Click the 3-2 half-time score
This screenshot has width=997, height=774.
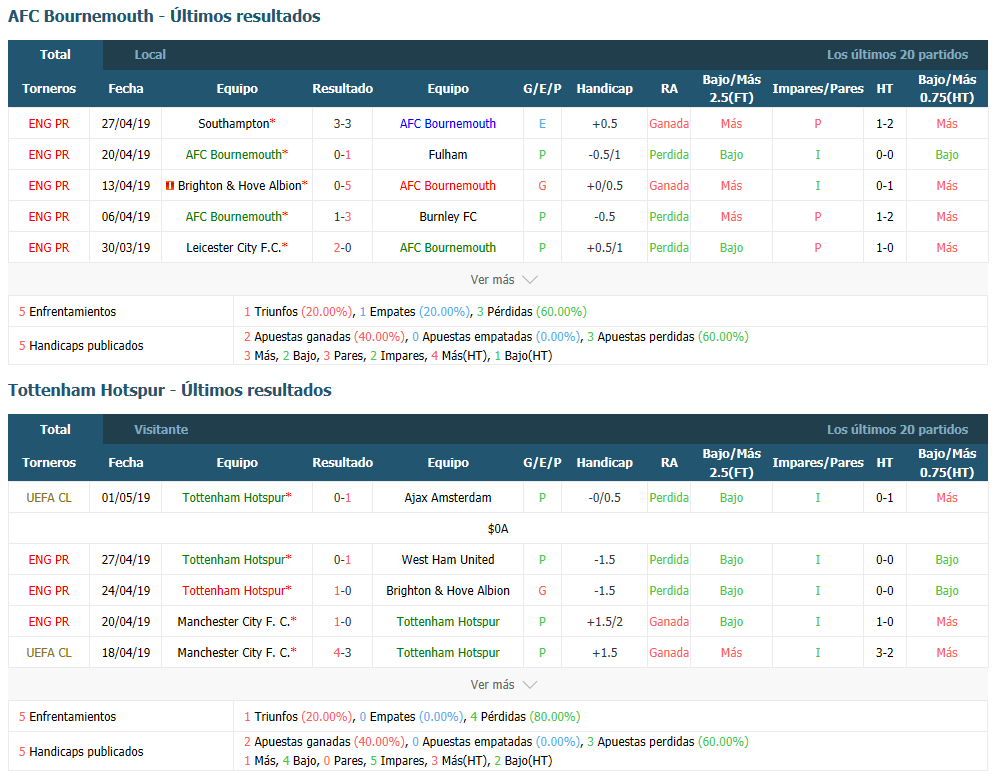[884, 653]
